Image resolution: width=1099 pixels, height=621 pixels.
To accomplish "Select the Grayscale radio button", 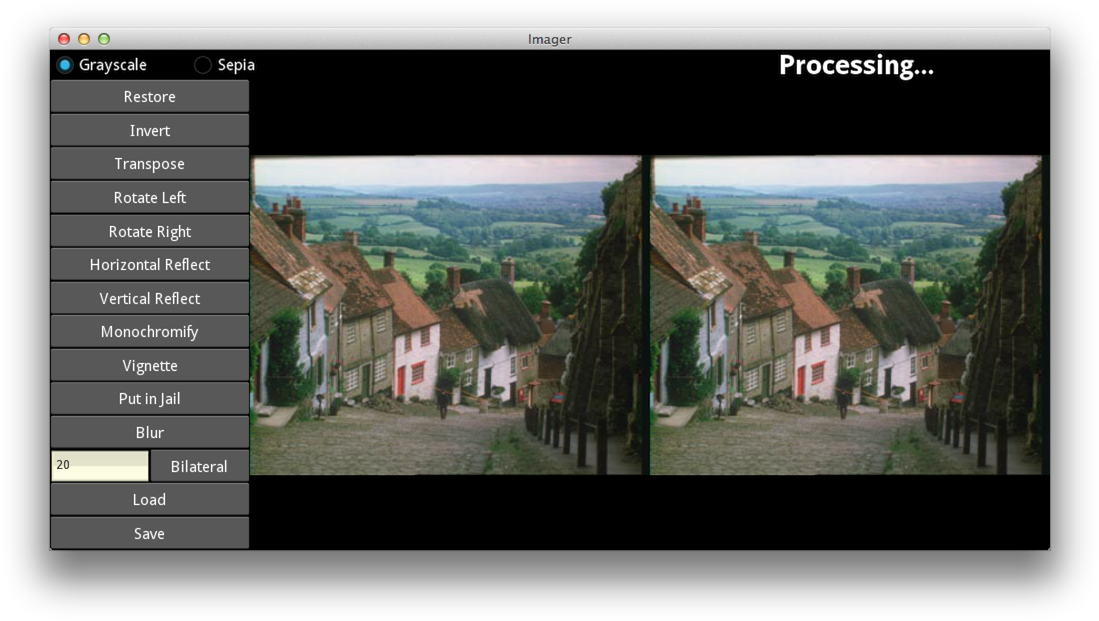I will [x=65, y=65].
